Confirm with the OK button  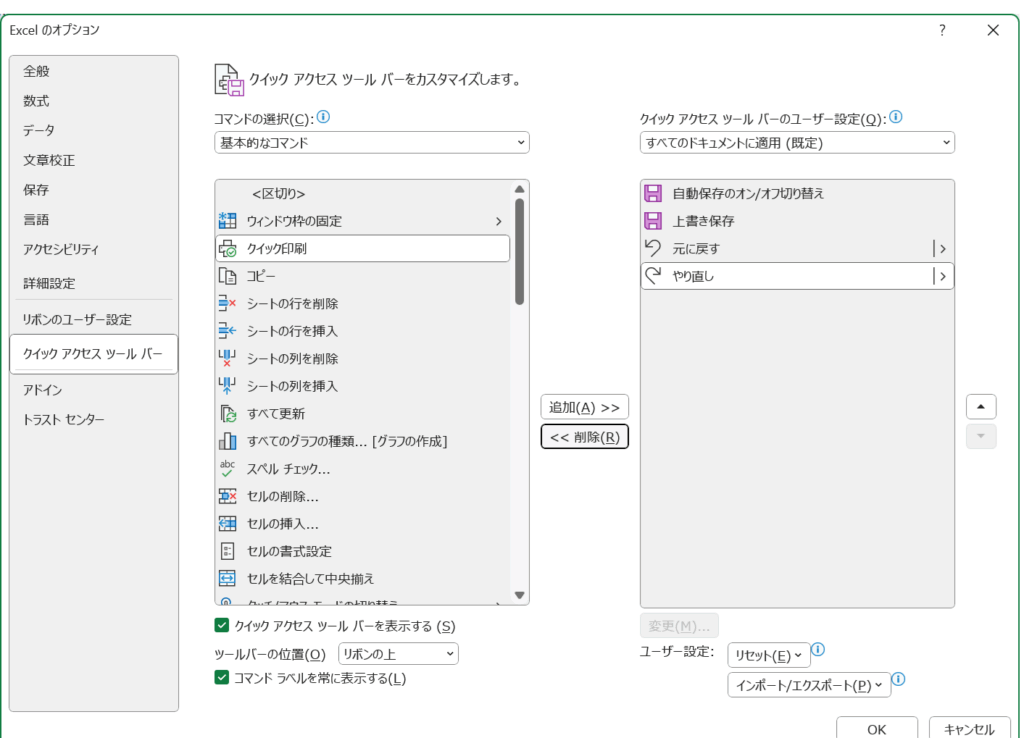tap(877, 729)
